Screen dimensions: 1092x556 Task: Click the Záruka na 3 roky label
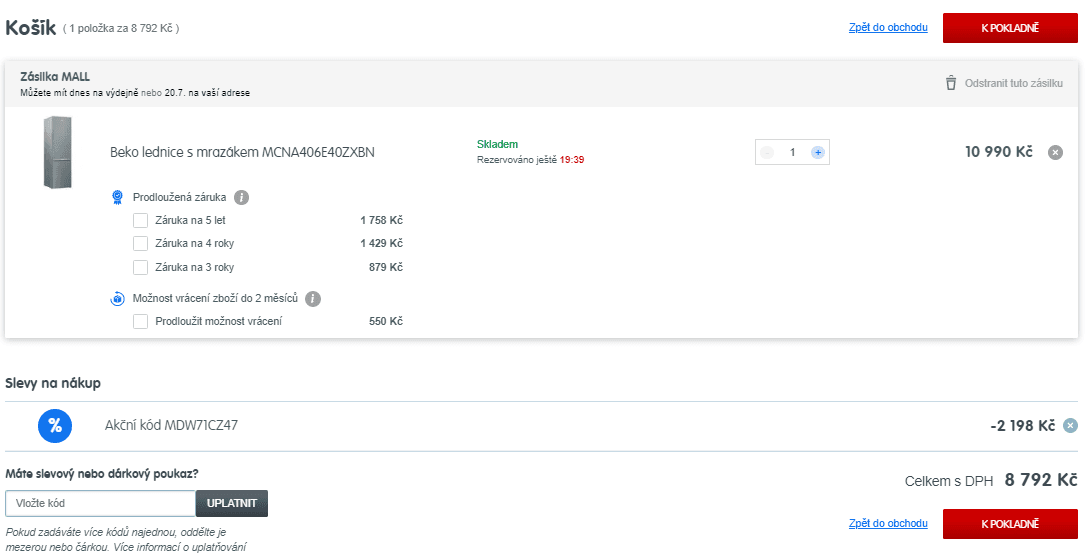pyautogui.click(x=194, y=267)
